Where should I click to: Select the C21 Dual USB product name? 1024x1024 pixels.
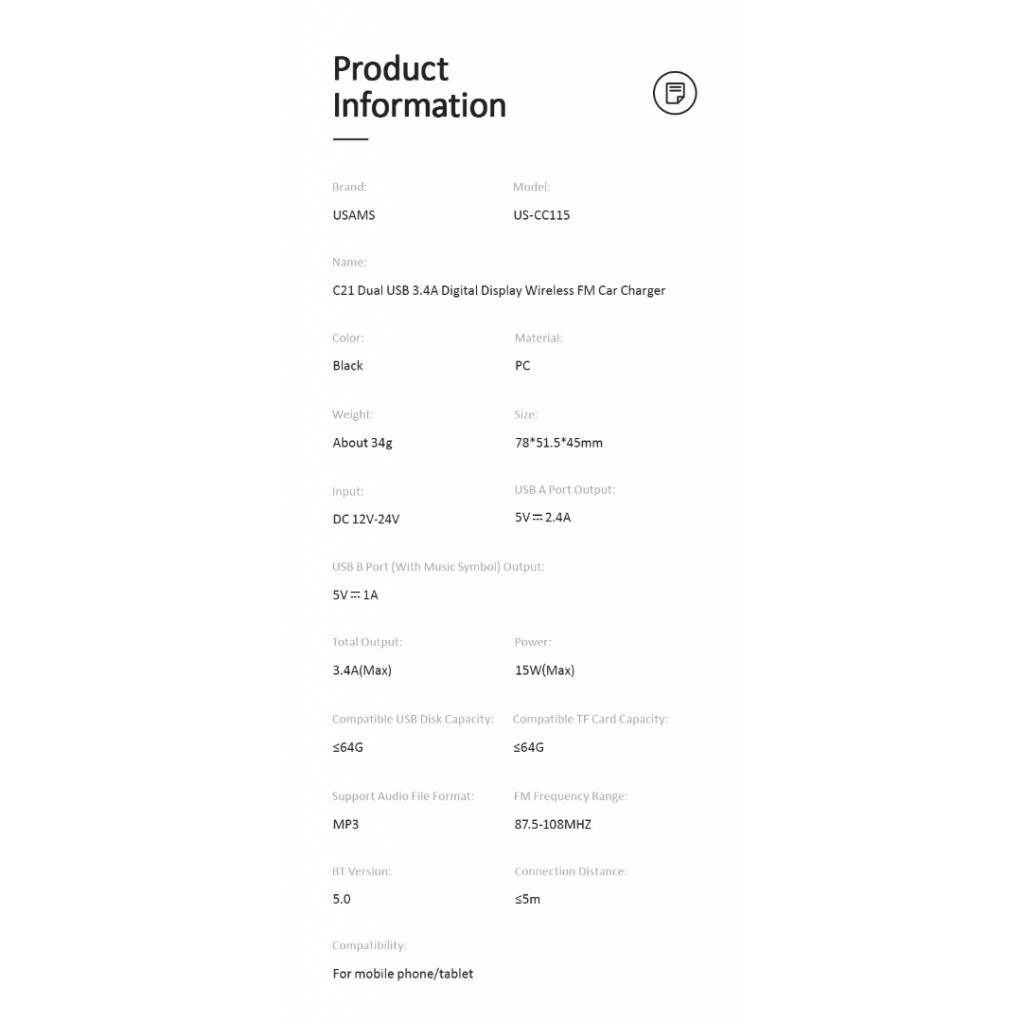(x=499, y=291)
